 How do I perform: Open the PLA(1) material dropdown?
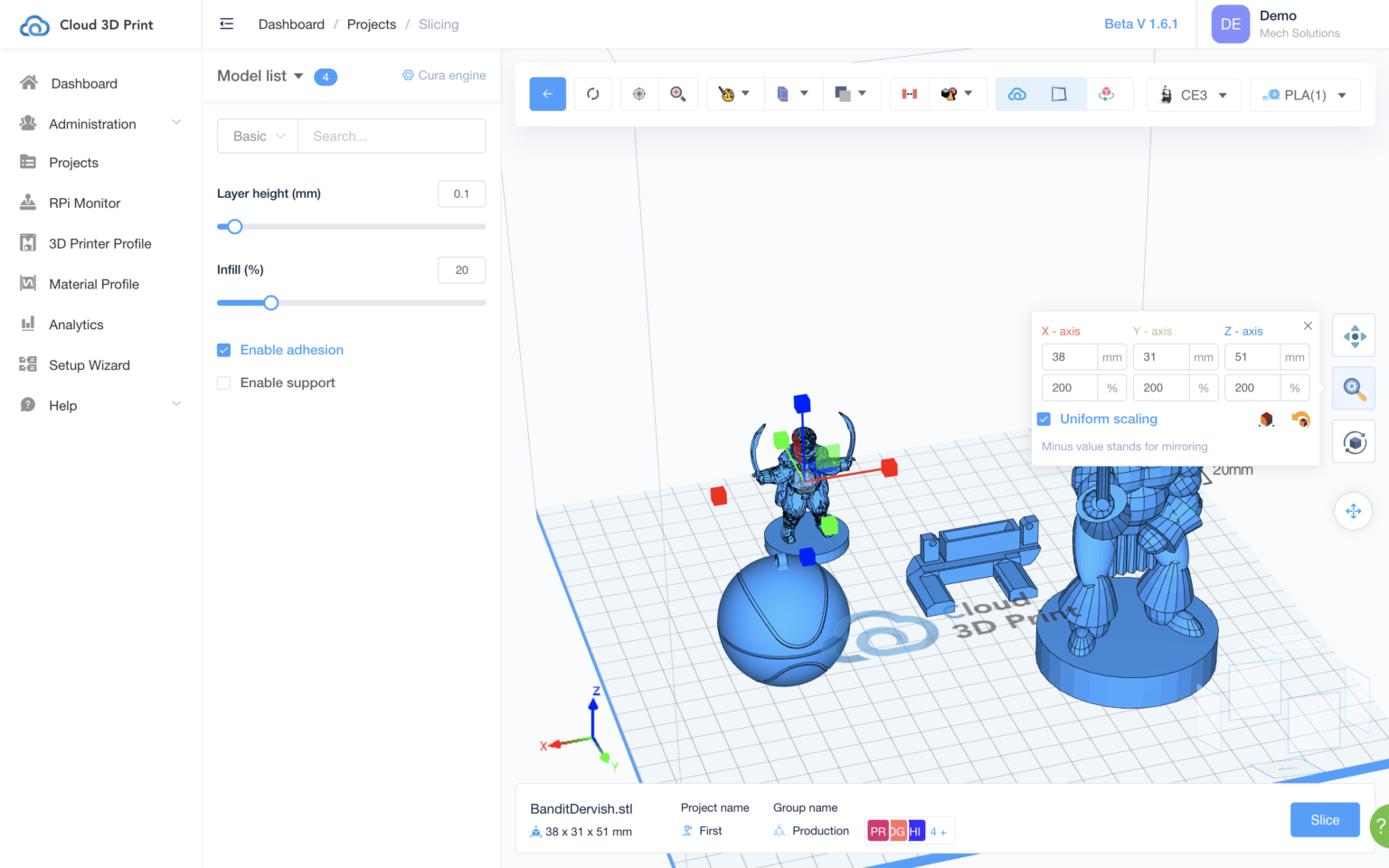(x=1305, y=94)
